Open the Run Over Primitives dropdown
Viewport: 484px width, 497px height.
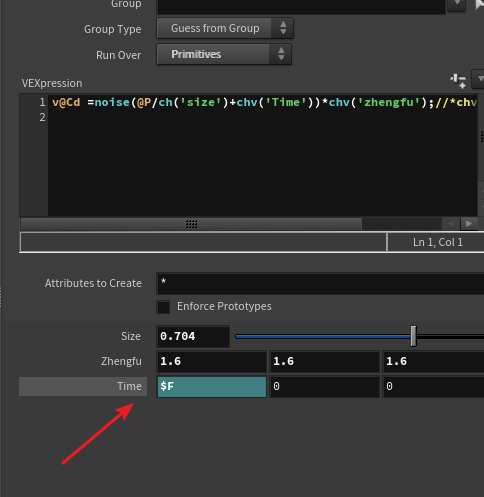coord(224,54)
